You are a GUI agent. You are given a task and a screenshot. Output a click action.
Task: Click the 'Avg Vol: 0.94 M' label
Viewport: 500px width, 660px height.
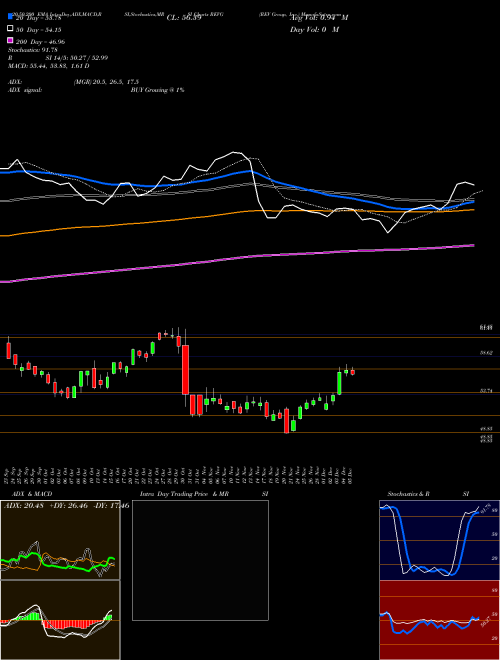pyautogui.click(x=319, y=18)
